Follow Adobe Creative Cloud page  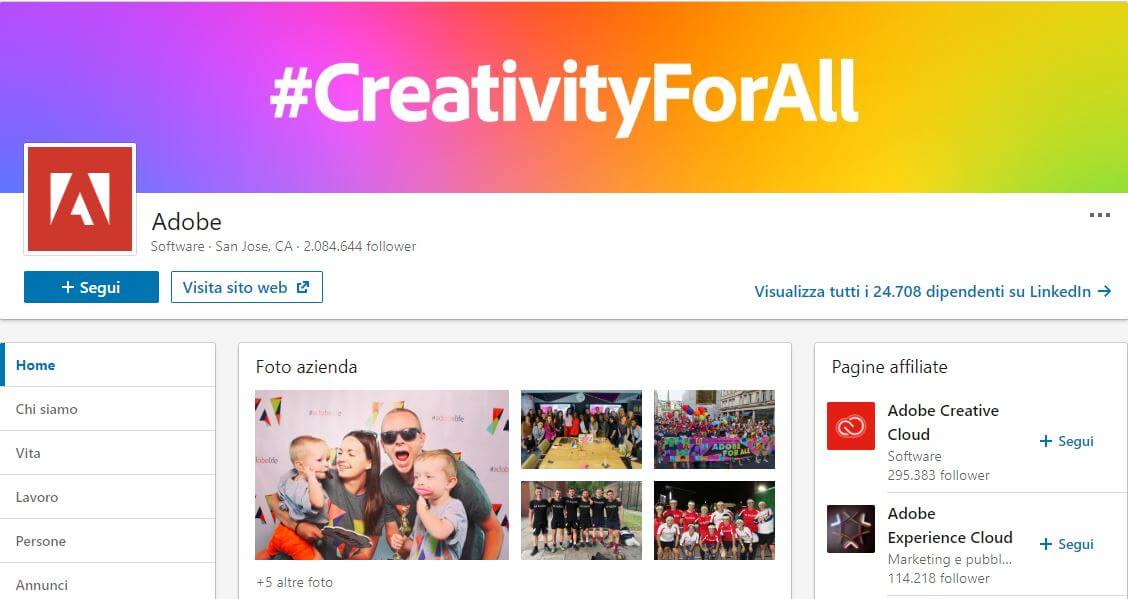pos(1066,441)
